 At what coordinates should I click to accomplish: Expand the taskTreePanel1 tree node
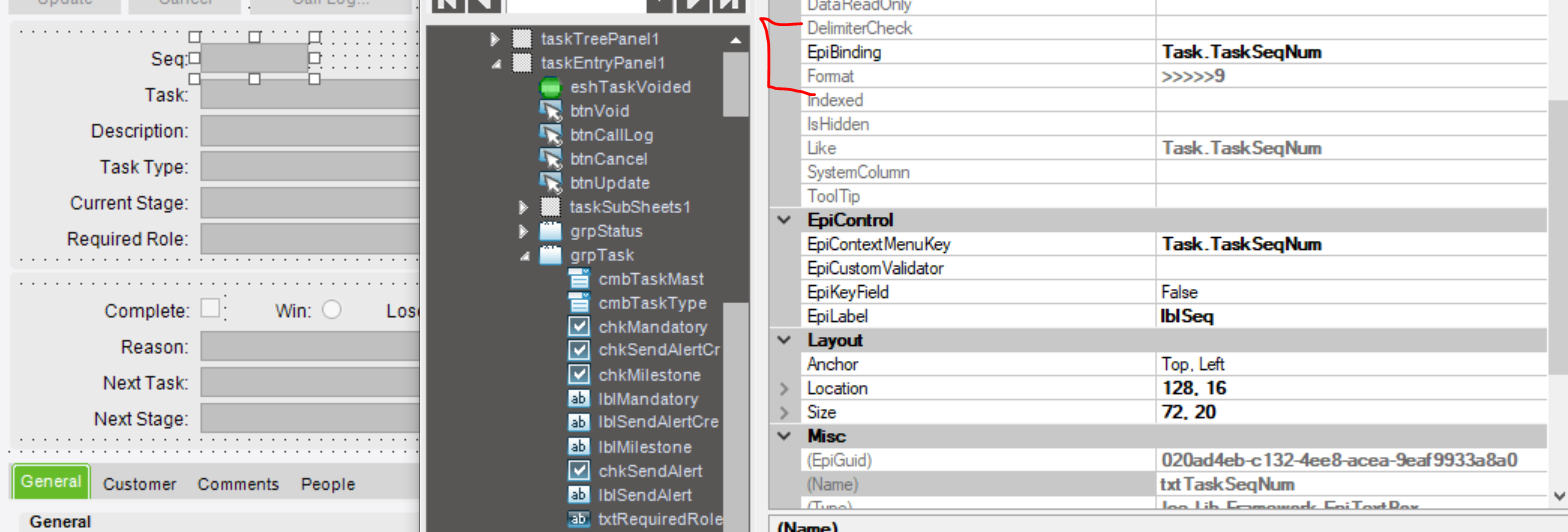tap(495, 39)
